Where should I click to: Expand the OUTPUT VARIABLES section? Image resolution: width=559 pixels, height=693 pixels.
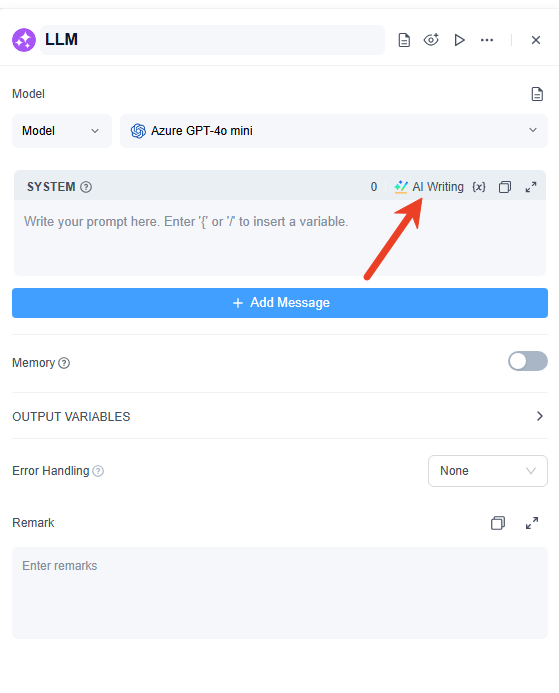point(280,416)
